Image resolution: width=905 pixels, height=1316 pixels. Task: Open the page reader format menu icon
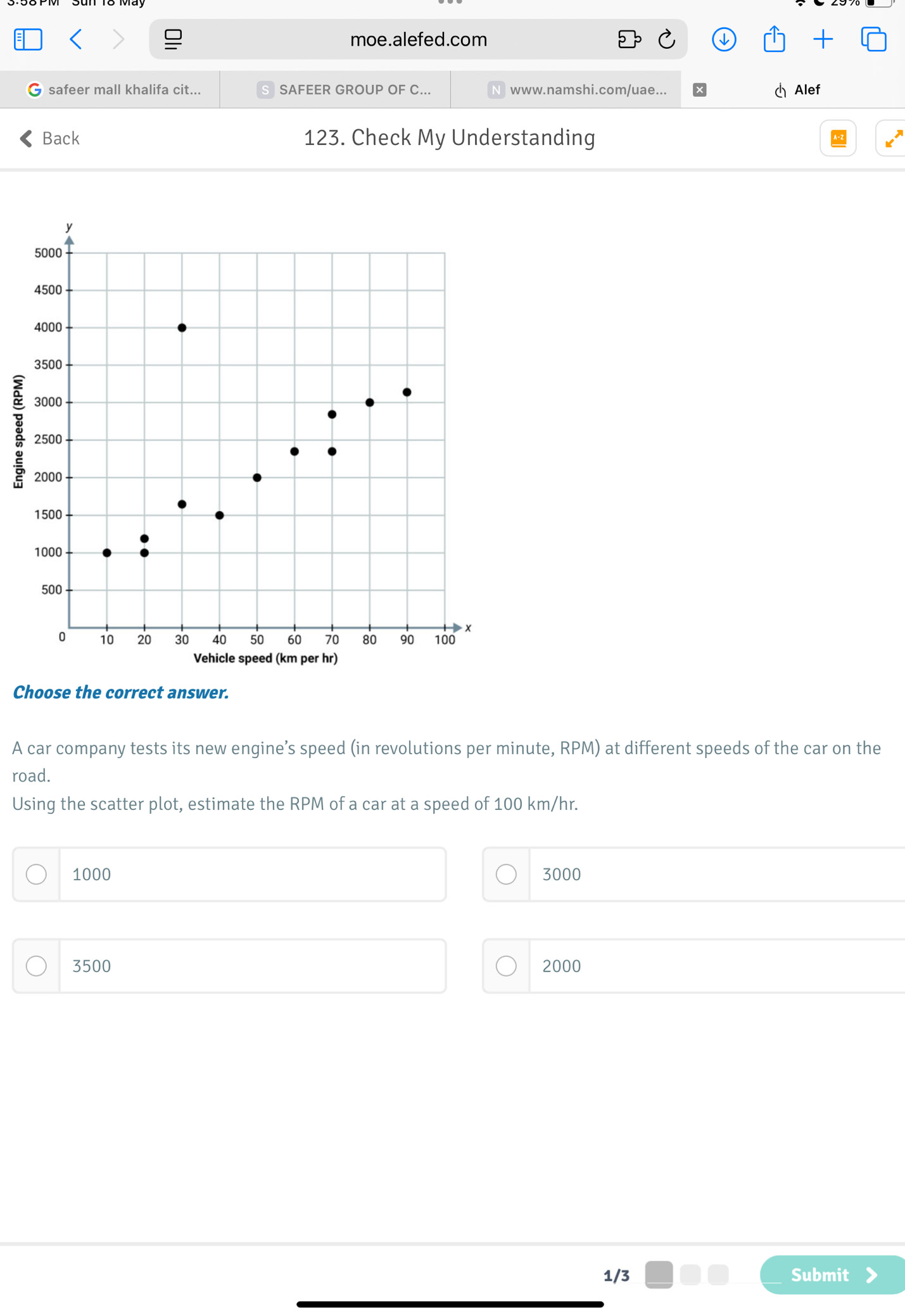tap(173, 39)
